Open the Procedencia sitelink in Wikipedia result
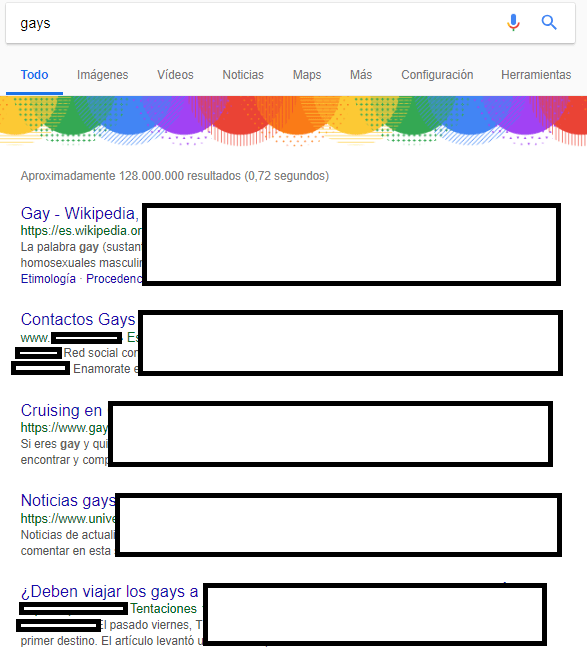Screen dimensions: 587x657 114,279
